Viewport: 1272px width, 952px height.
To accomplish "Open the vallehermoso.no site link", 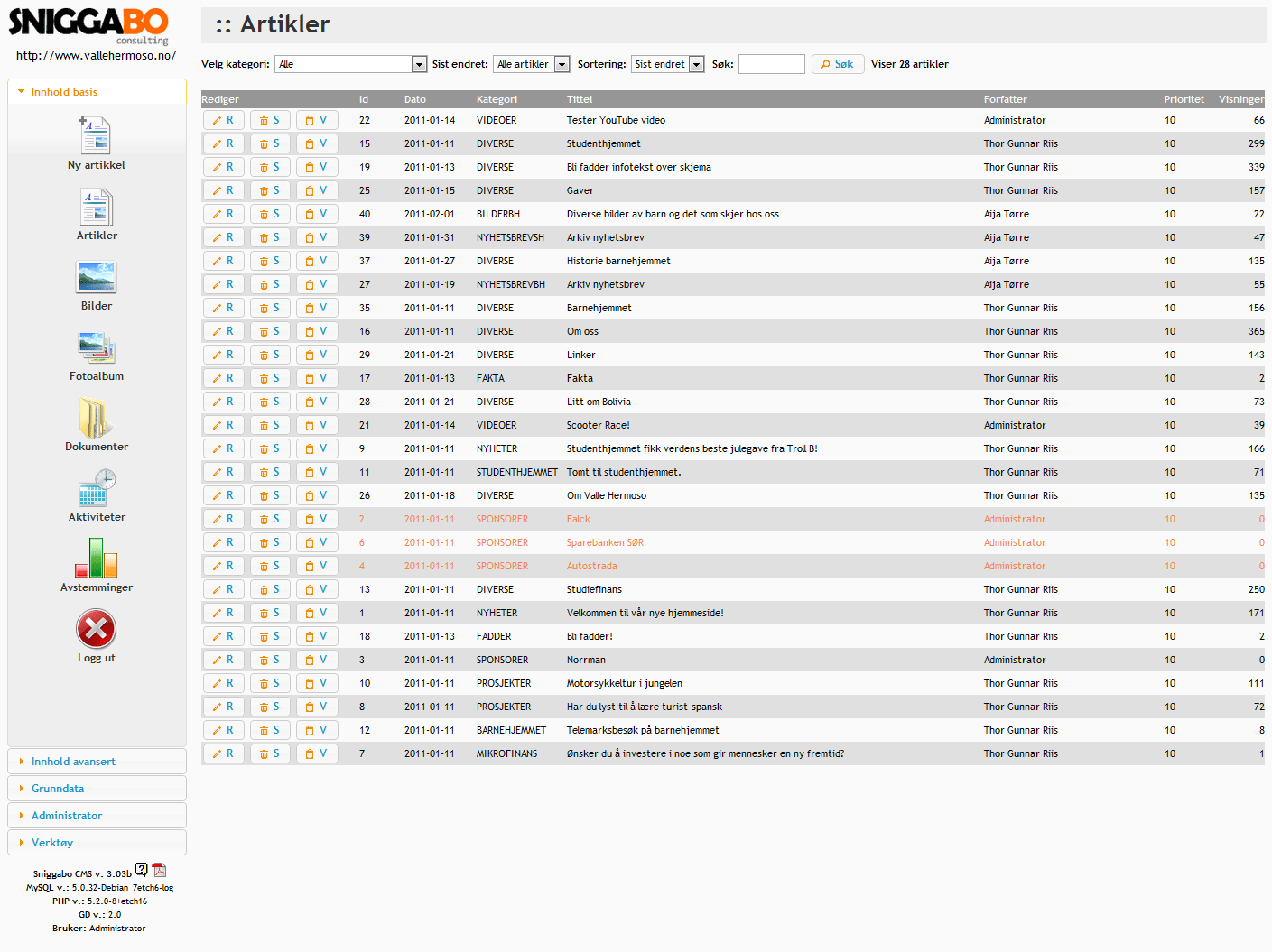I will 96,55.
